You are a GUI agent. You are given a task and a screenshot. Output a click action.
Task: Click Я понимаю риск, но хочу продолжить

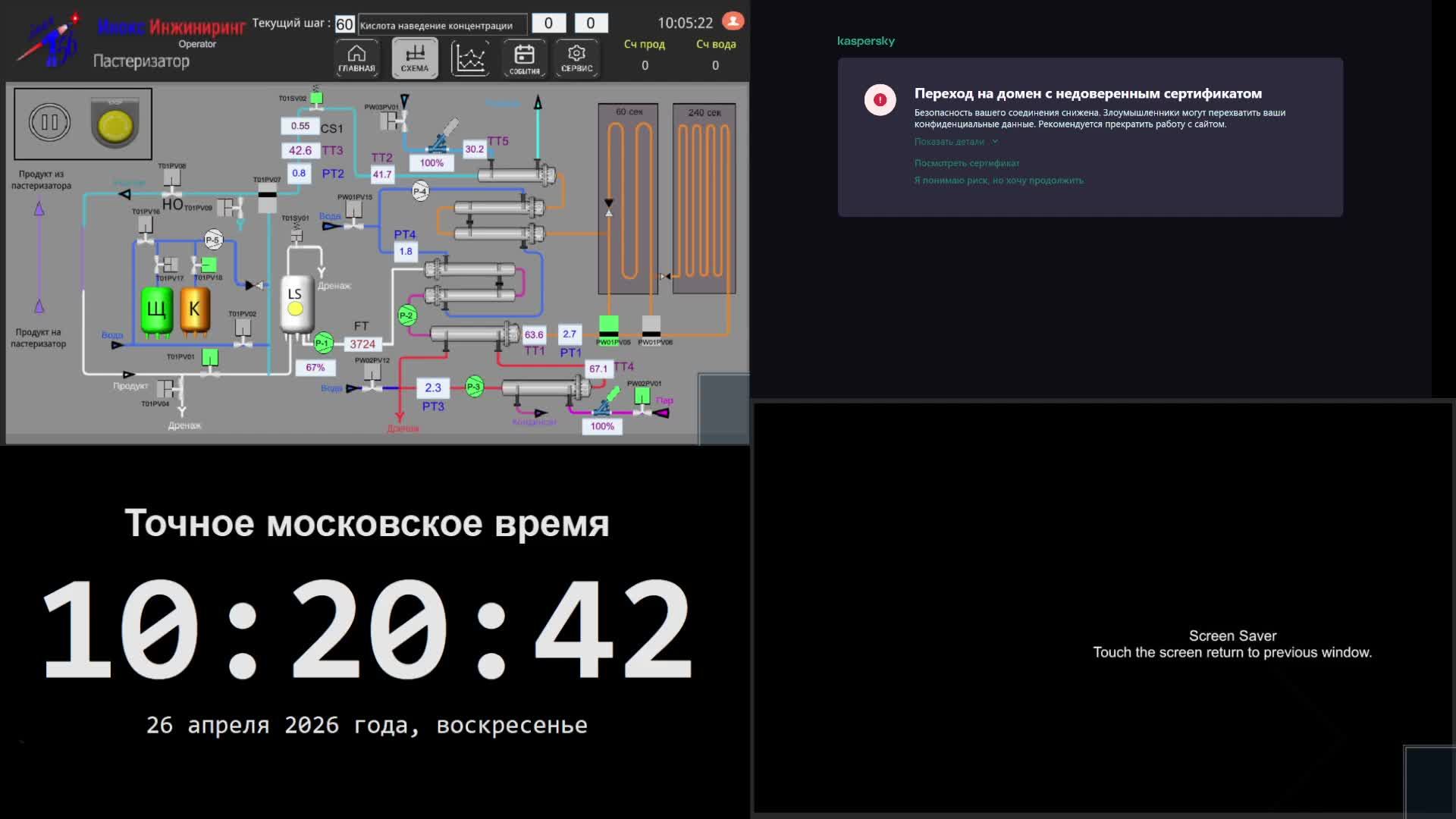click(999, 180)
